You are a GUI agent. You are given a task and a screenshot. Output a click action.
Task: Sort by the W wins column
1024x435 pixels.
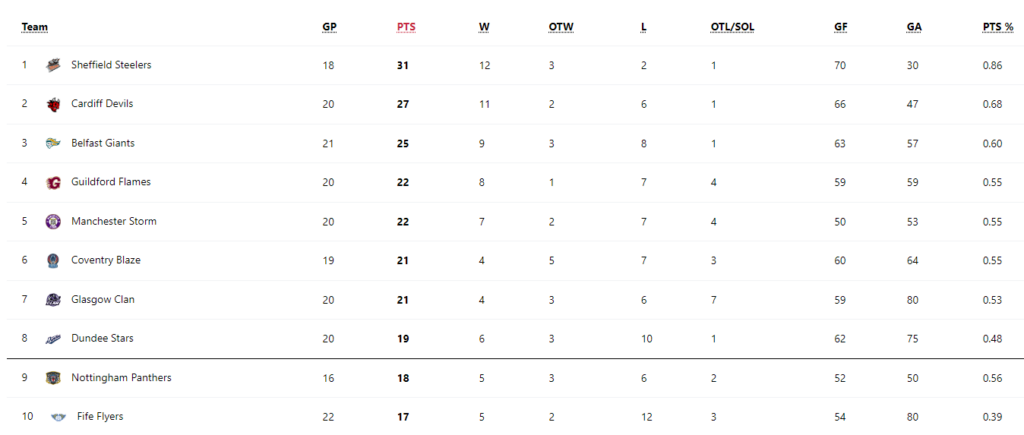(484, 27)
